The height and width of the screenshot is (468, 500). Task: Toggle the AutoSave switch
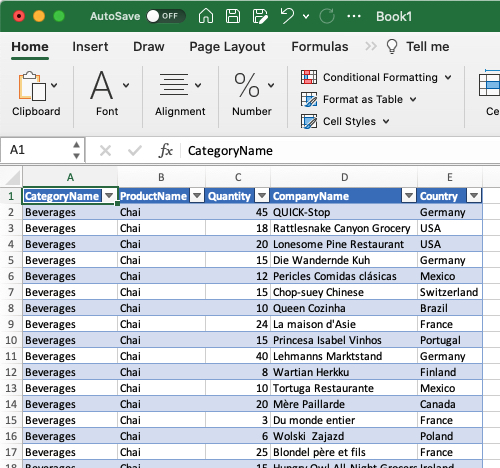[x=166, y=16]
